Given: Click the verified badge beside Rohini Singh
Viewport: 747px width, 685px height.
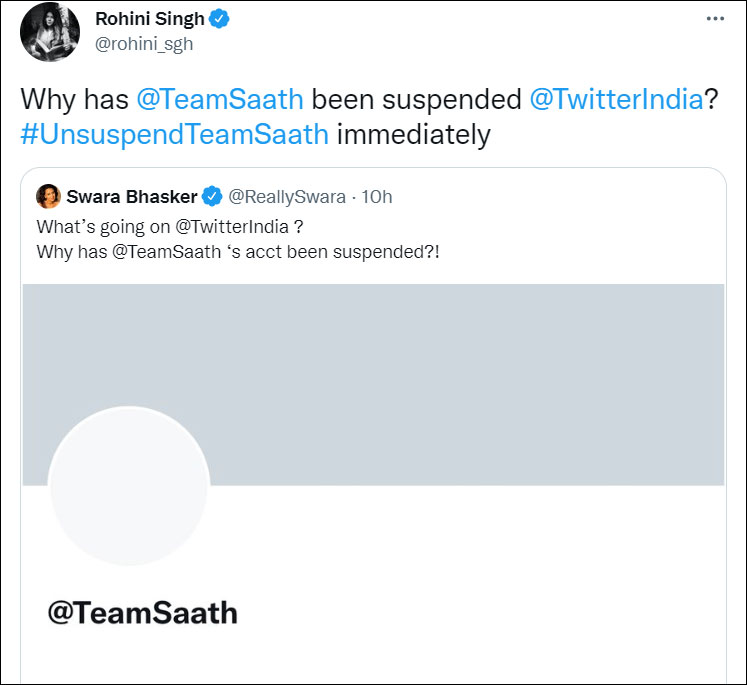Looking at the screenshot, I should (x=218, y=20).
